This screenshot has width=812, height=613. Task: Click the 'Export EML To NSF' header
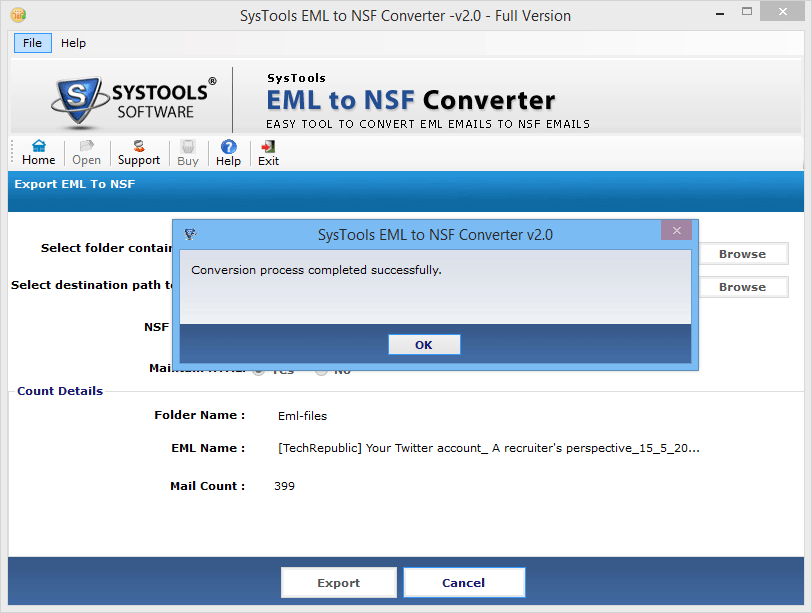75,184
